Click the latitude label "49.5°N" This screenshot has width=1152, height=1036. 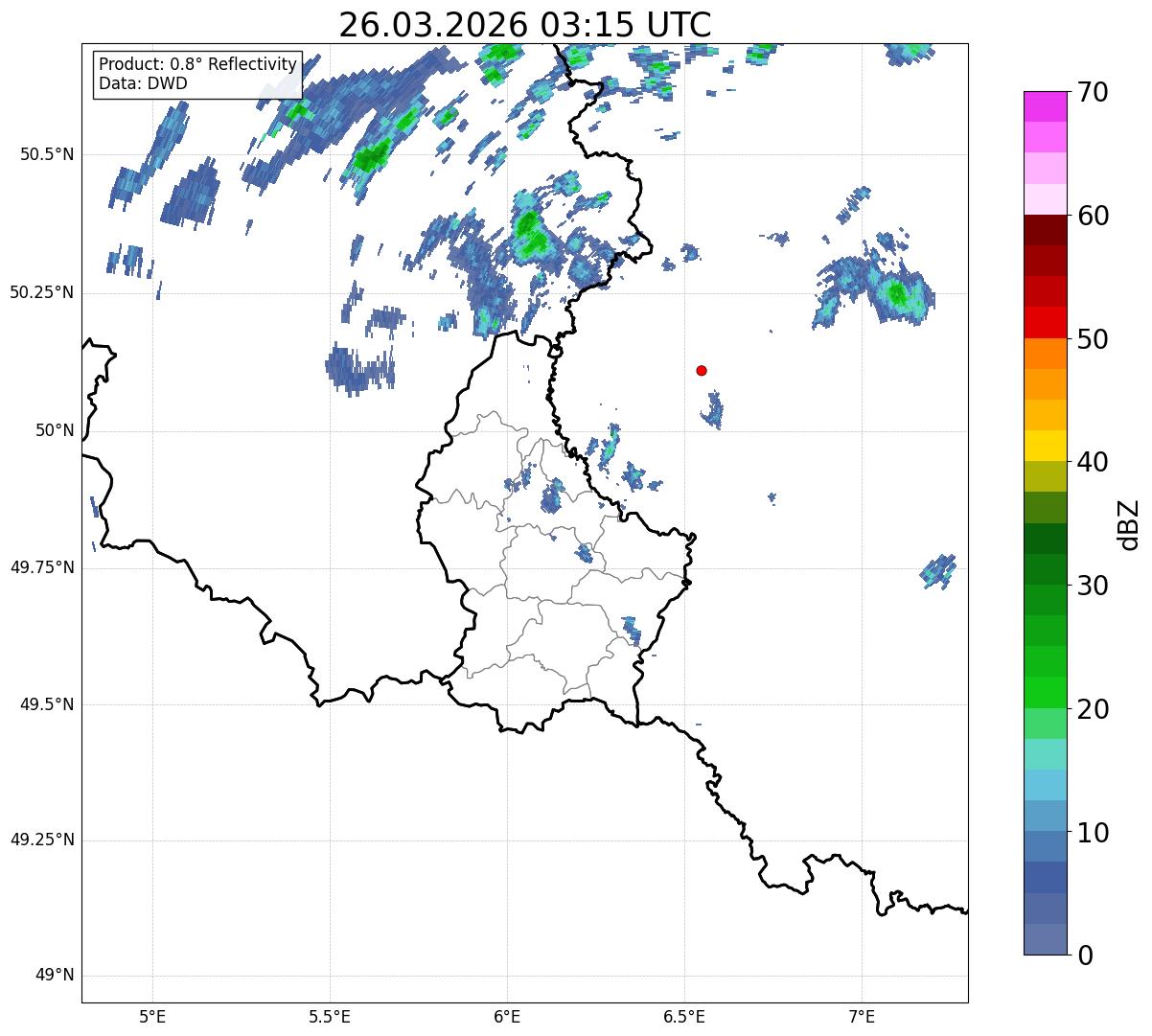coord(47,704)
